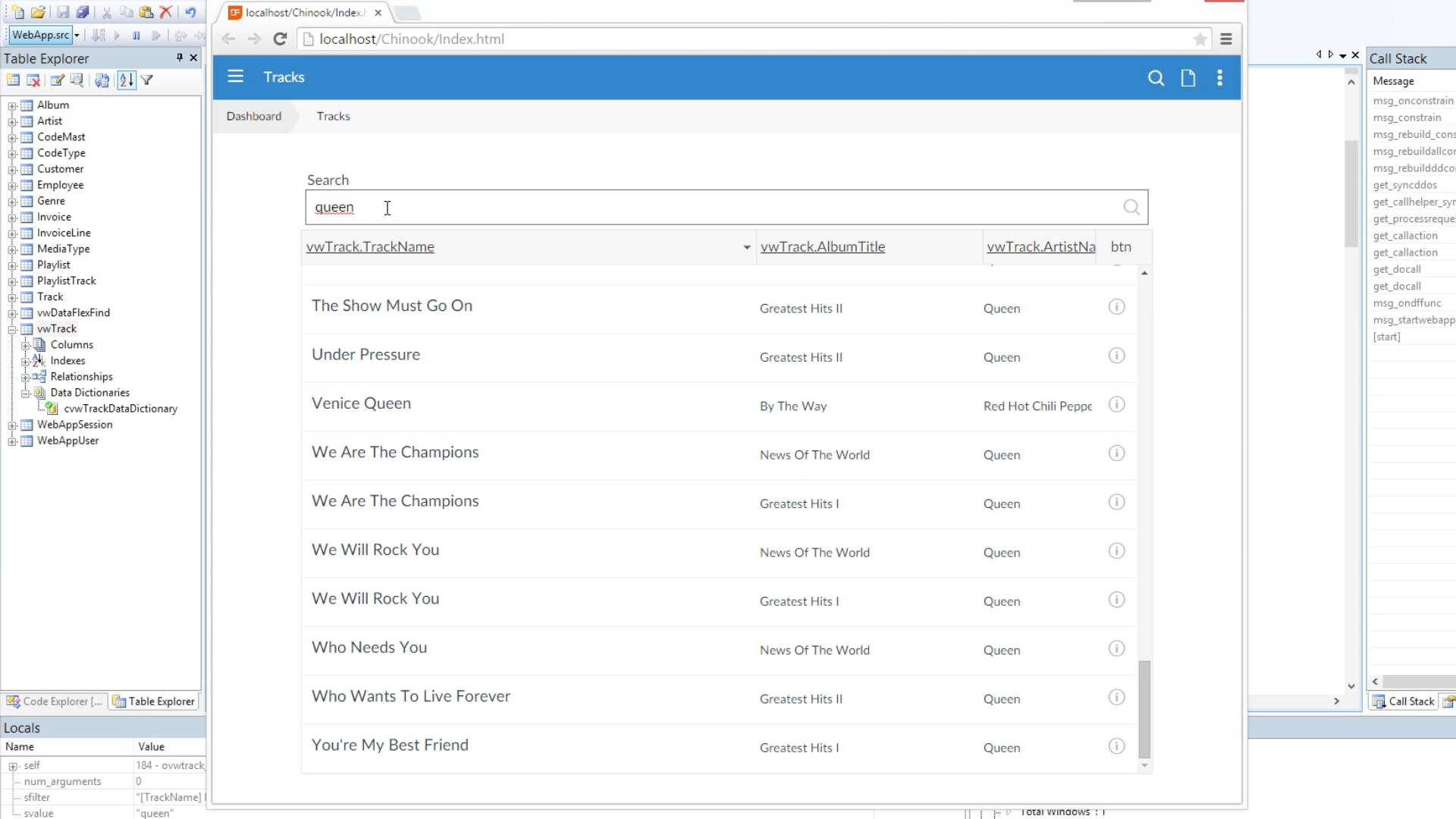The height and width of the screenshot is (819, 1456).
Task: Click the filter funnel icon in Table Explorer
Action: click(x=147, y=80)
